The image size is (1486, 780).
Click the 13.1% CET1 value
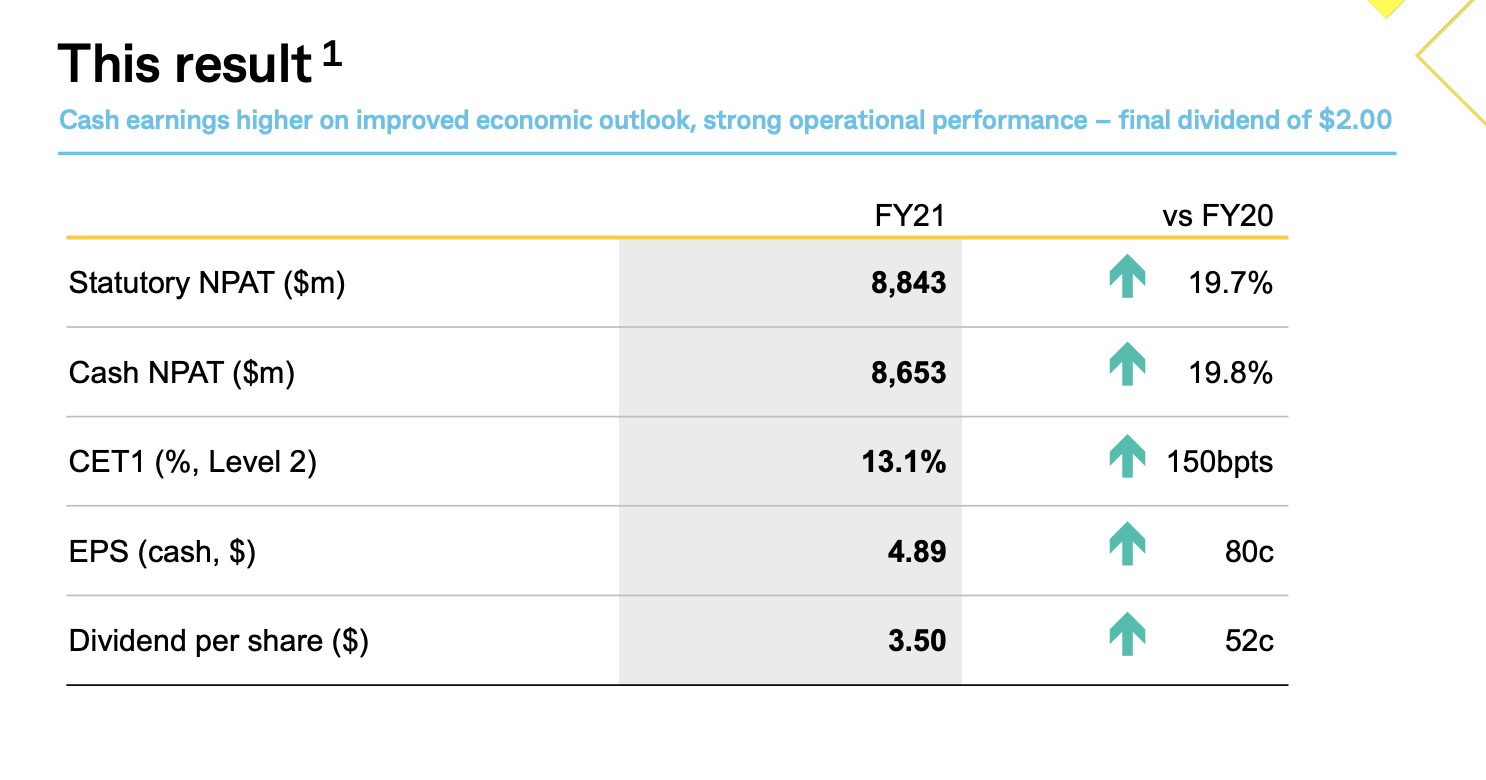(x=904, y=462)
